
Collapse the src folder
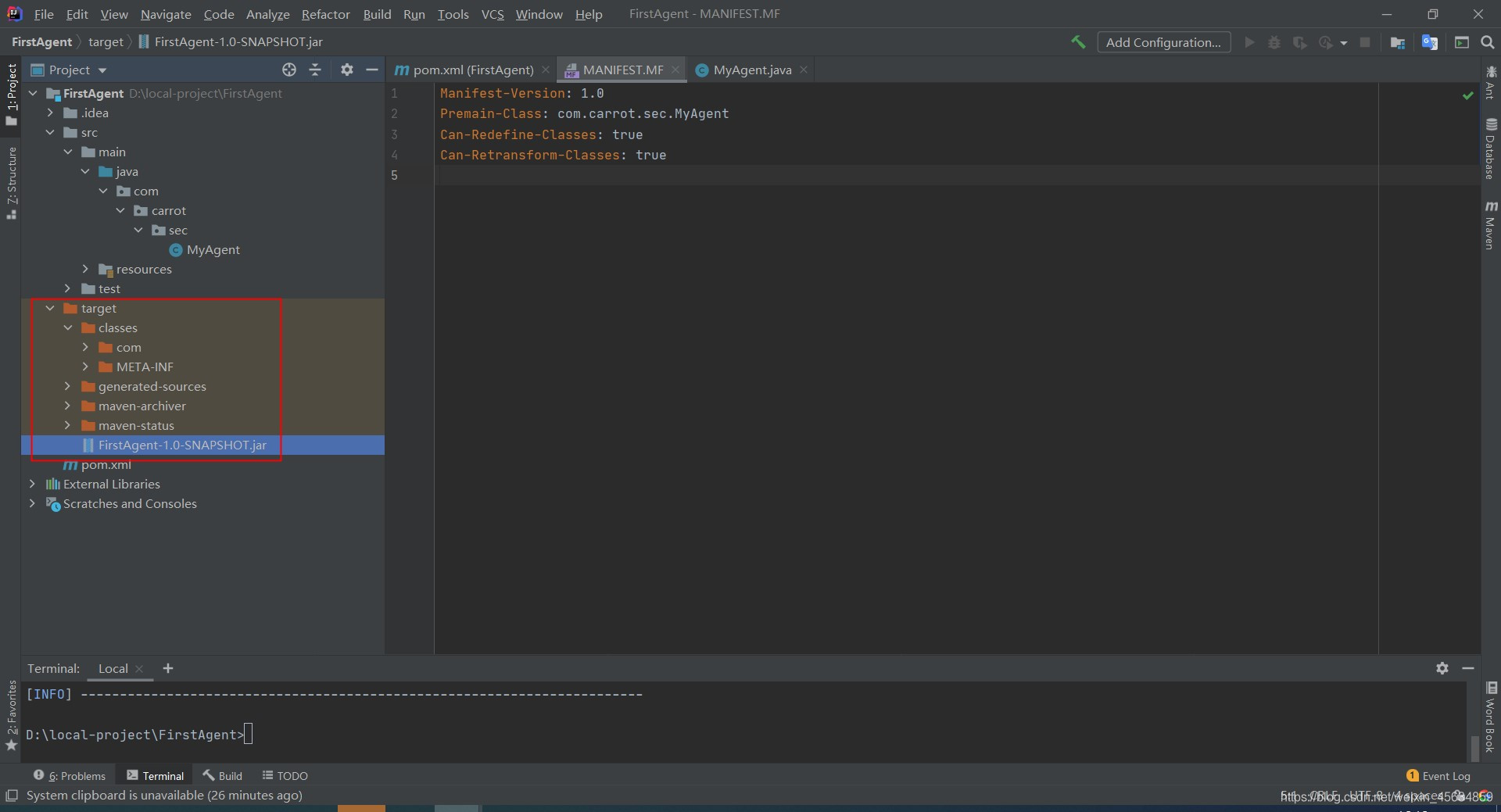point(50,132)
